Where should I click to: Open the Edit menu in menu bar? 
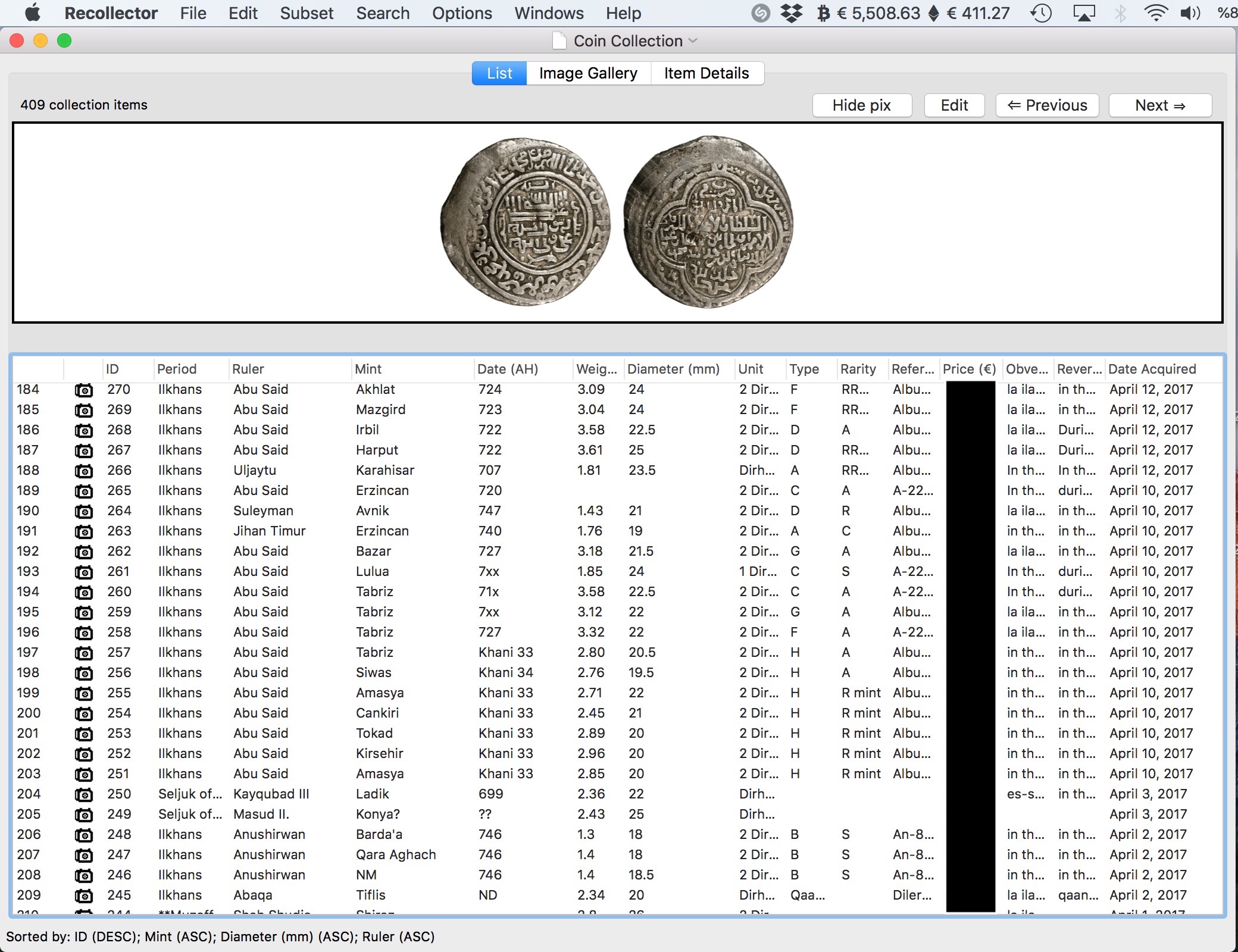[243, 13]
